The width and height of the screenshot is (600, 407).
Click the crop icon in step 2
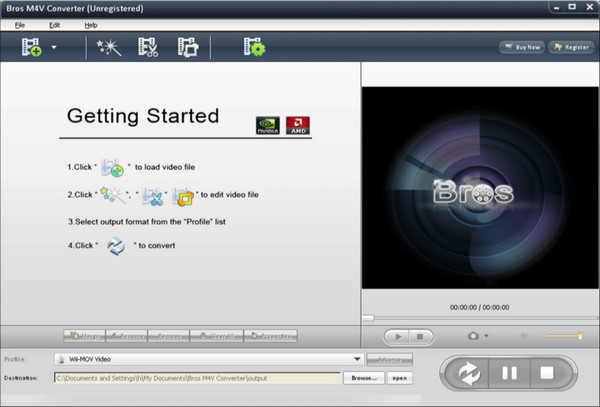pyautogui.click(x=183, y=196)
